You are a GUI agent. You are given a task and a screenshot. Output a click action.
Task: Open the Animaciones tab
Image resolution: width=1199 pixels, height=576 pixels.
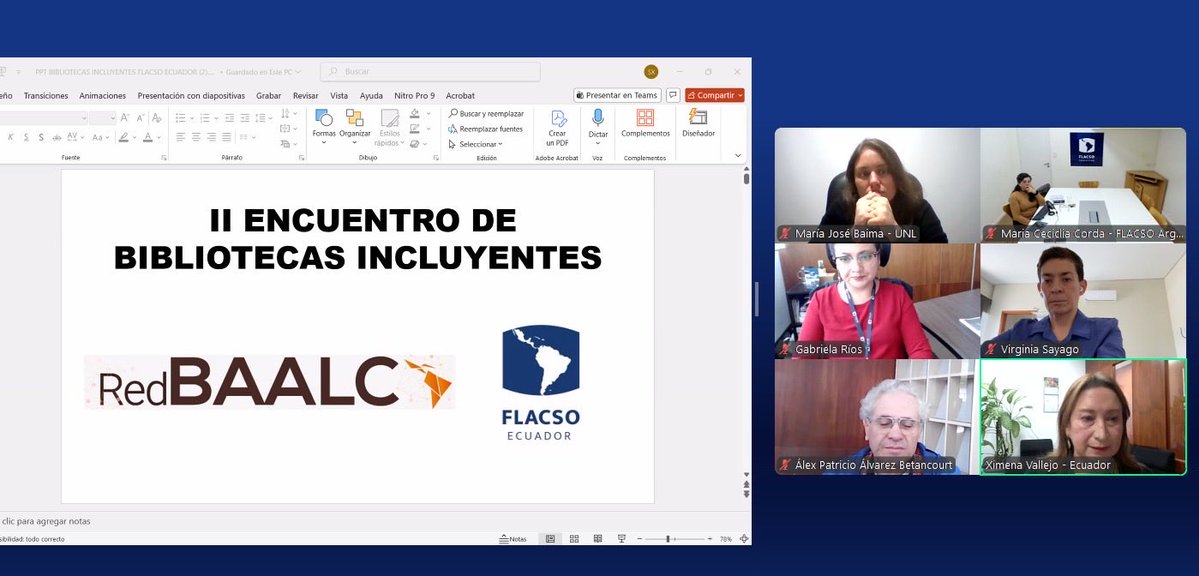click(102, 96)
